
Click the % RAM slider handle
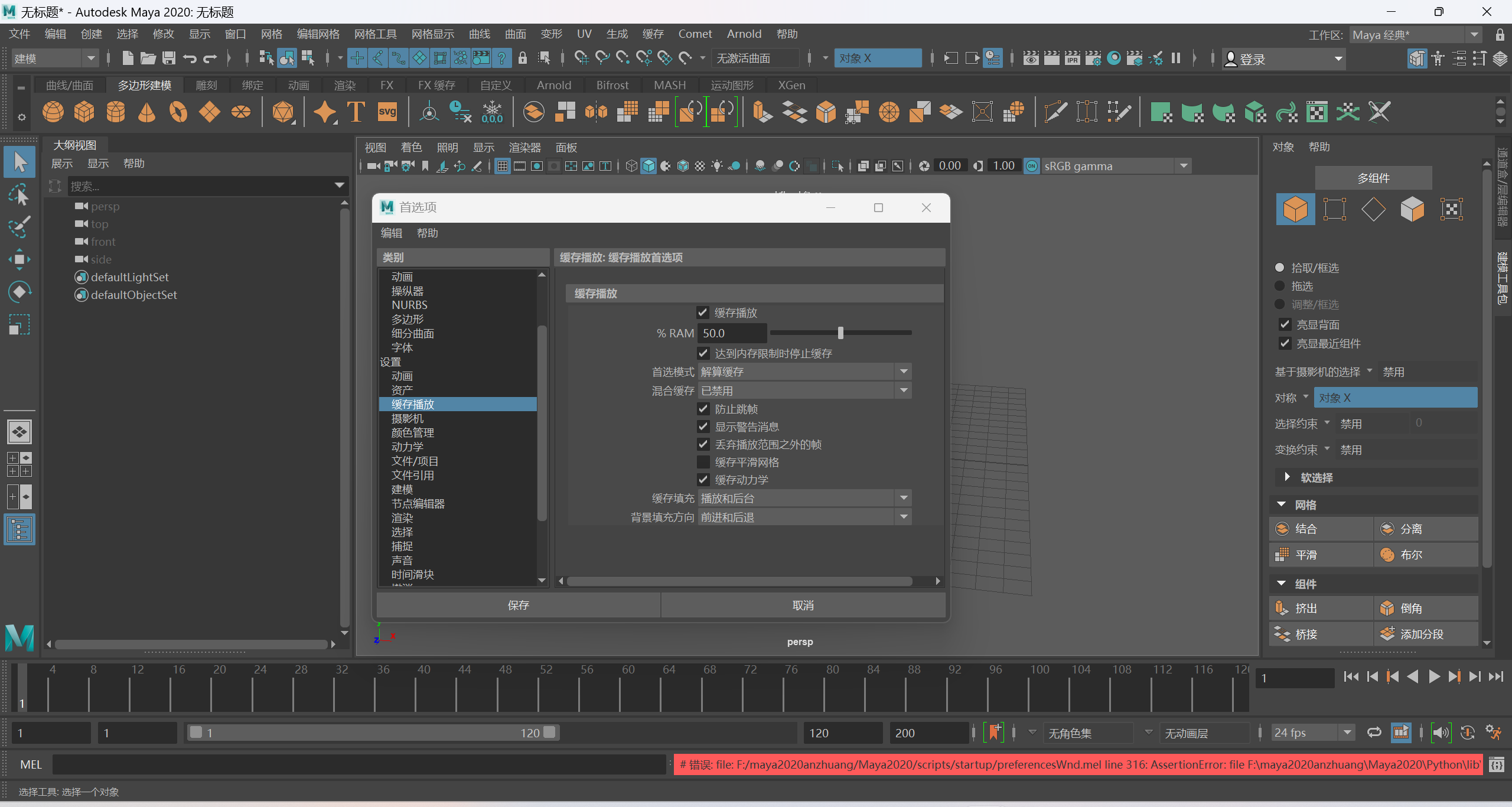[840, 333]
